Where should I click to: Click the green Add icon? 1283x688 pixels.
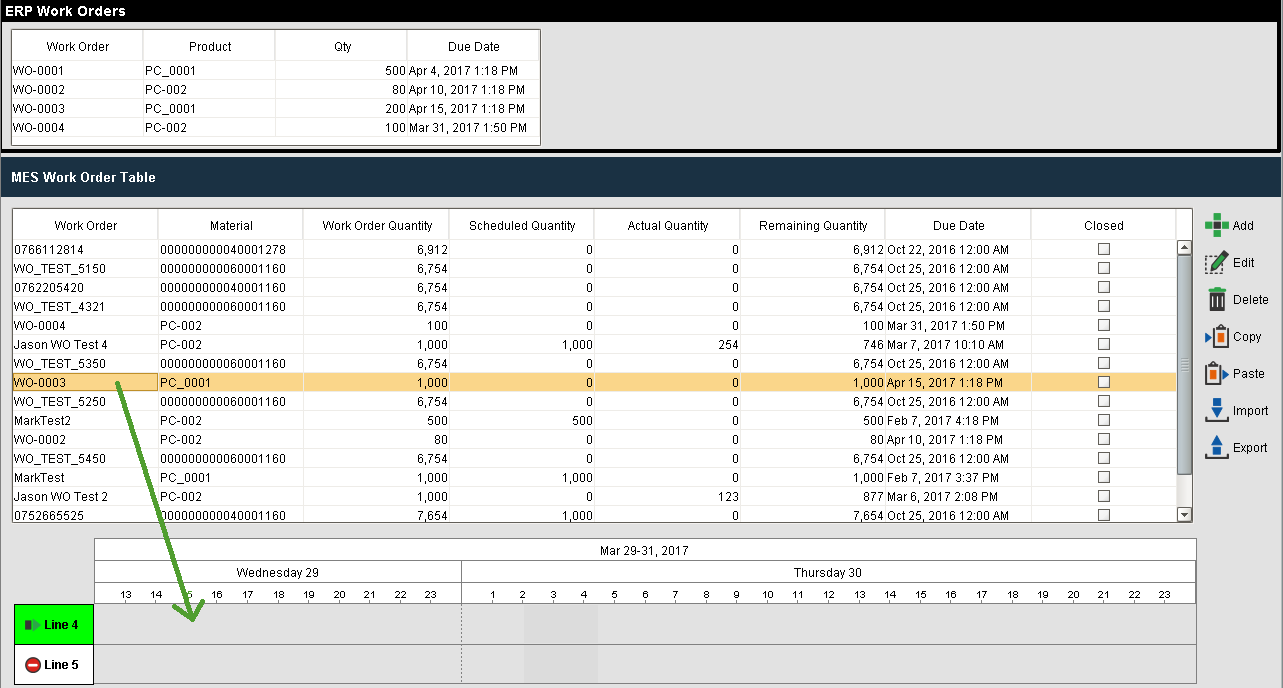1216,225
